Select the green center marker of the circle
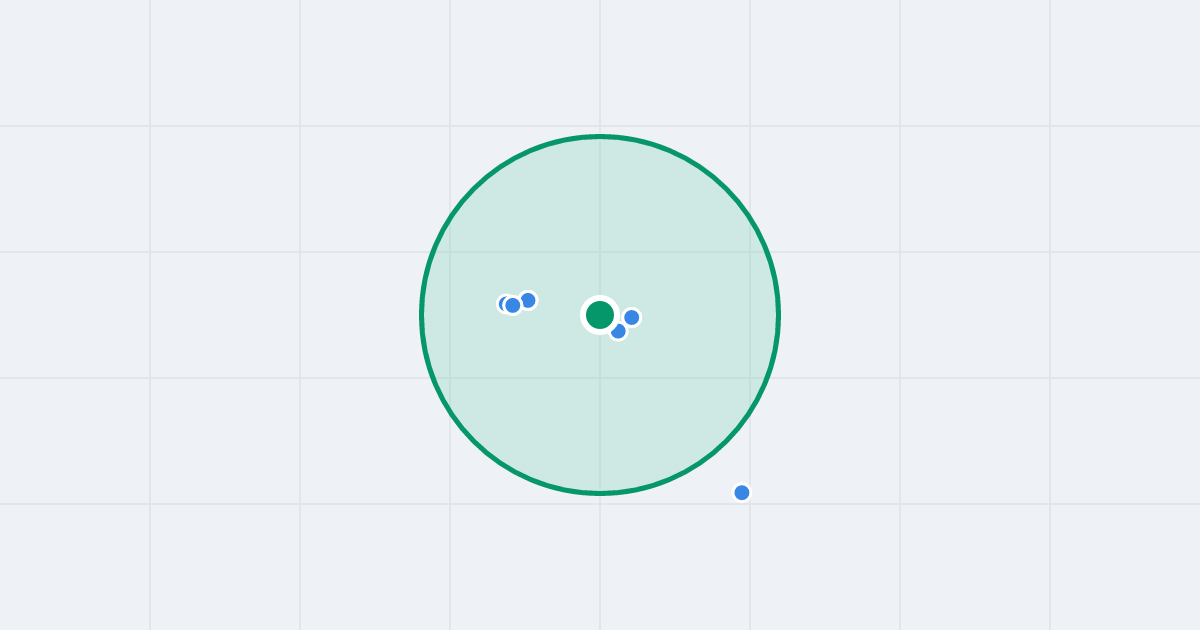The image size is (1200, 630). coord(600,315)
